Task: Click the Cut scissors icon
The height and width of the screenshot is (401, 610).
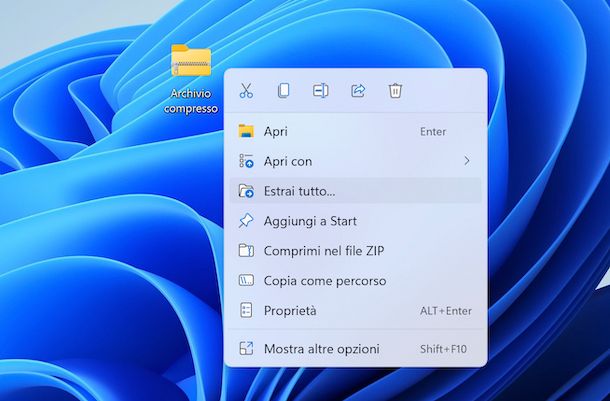Action: (246, 91)
